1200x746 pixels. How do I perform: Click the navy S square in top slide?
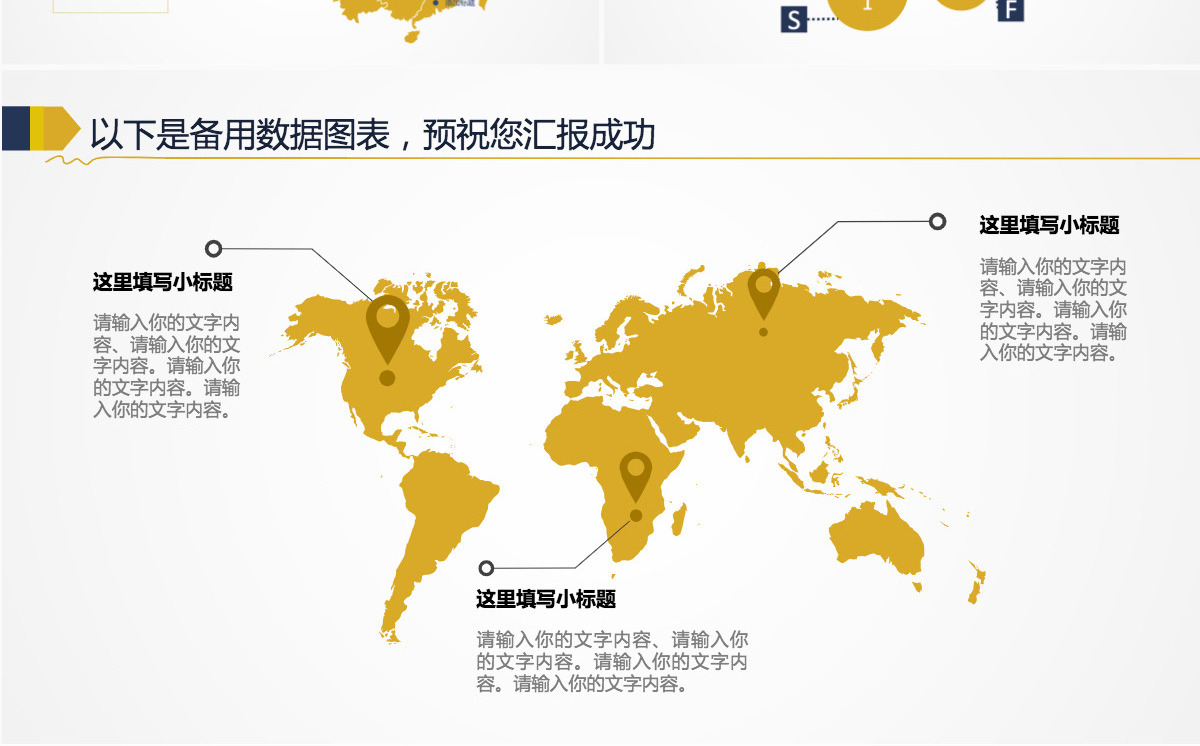pos(794,19)
